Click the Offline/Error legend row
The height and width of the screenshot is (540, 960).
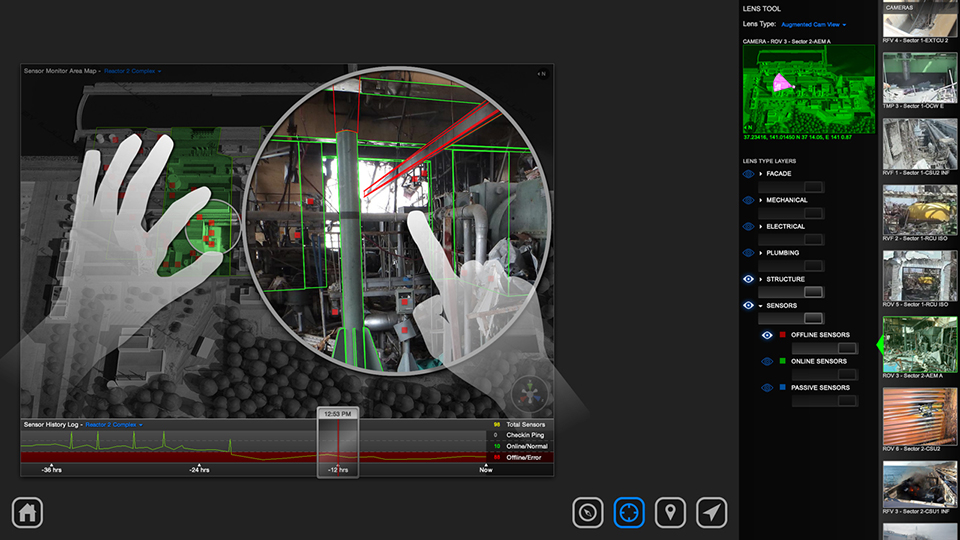coord(520,457)
